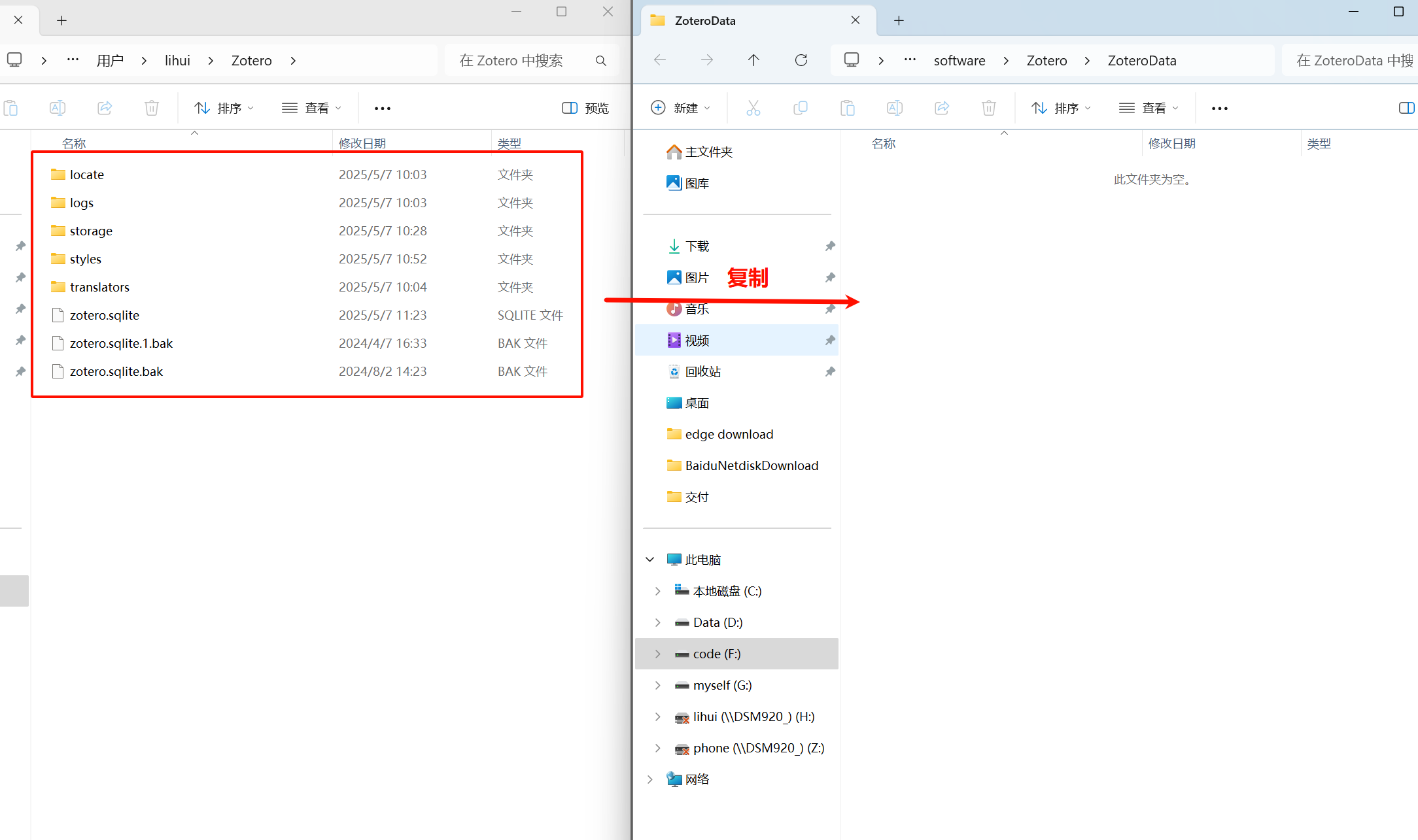Click the Rename icon in left toolbar
1418x840 pixels.
pyautogui.click(x=58, y=108)
